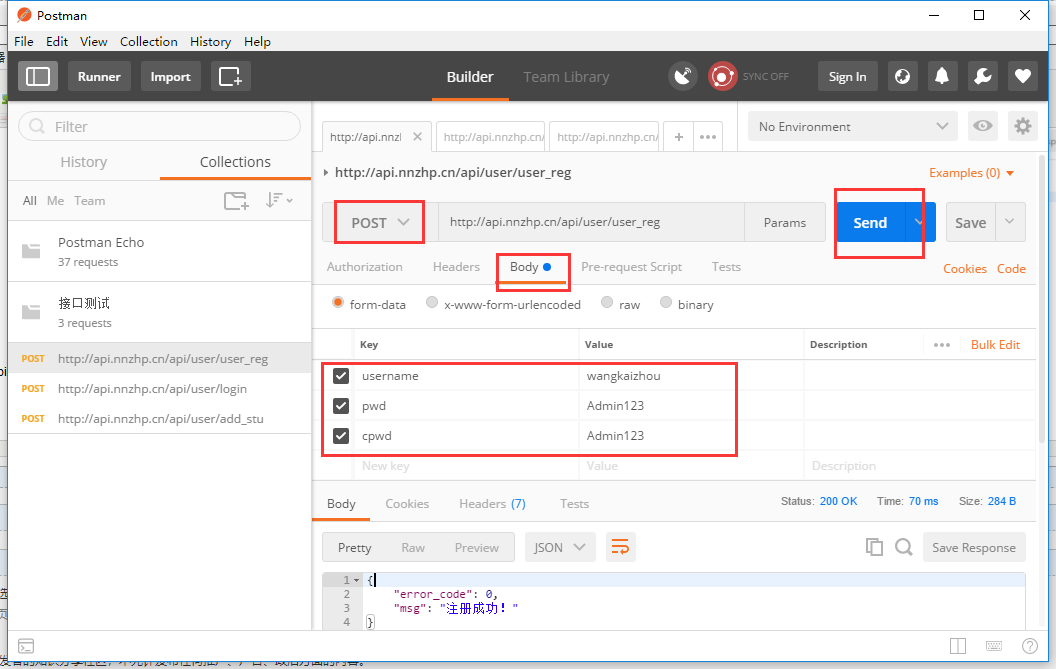Open the Send button dropdown arrow
Screen dimensions: 1056x669
[x=920, y=222]
